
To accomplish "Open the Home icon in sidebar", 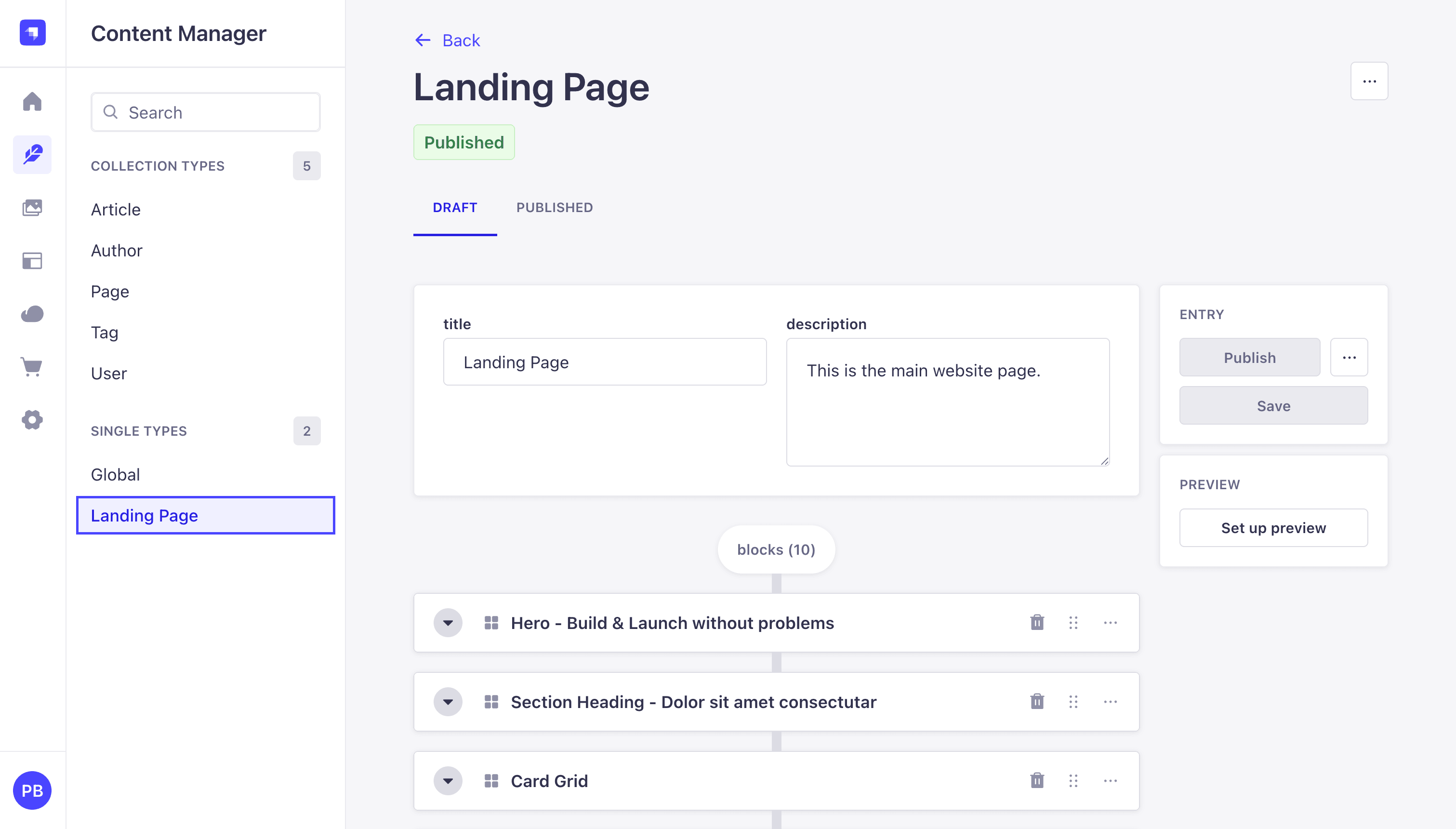I will pyautogui.click(x=32, y=101).
